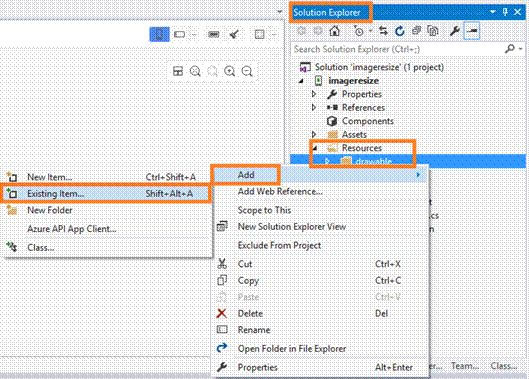Switch to the Team... bottom tab
This screenshot has width=529, height=379.
point(465,366)
